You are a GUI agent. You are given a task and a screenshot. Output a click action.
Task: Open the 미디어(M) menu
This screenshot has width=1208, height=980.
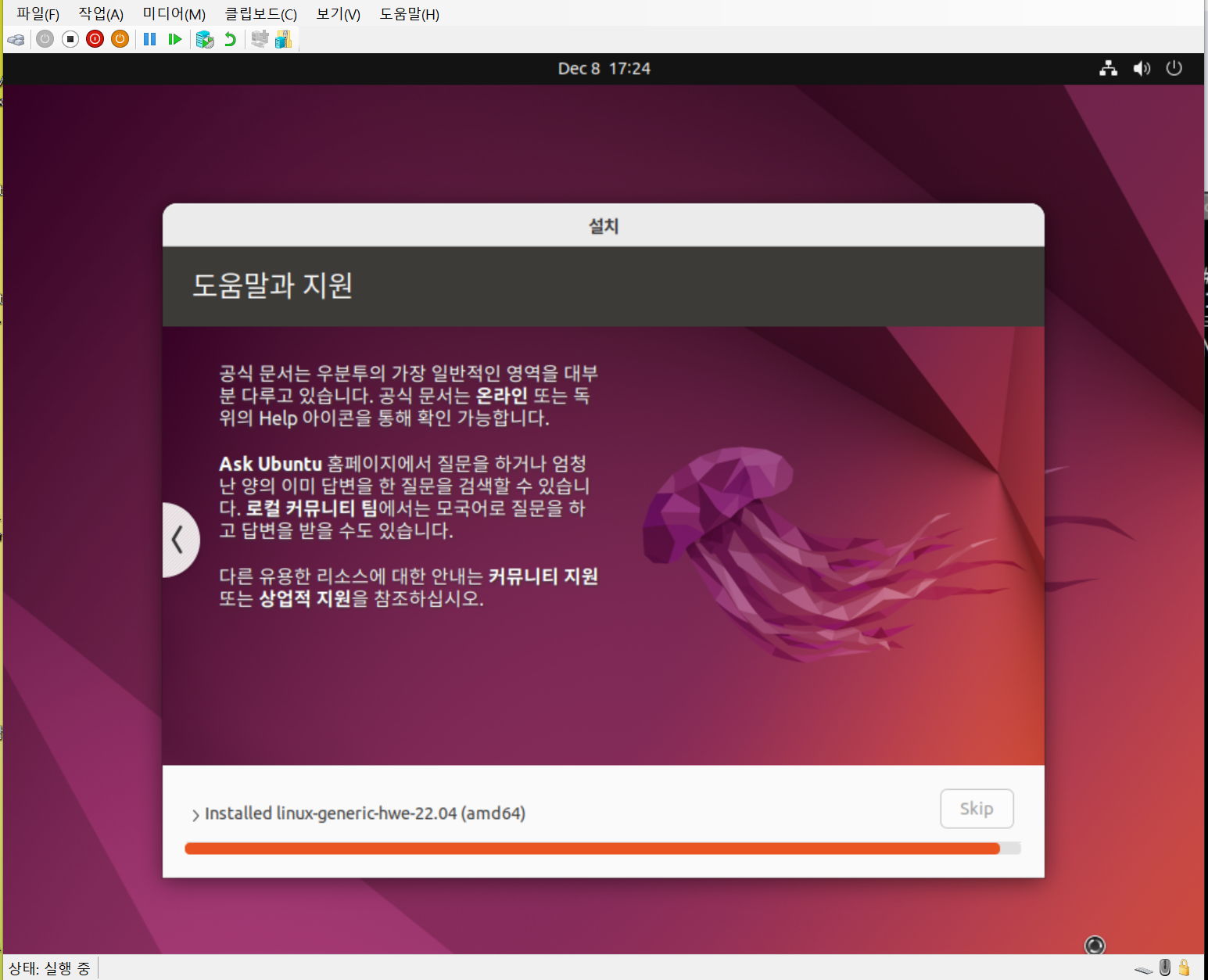(174, 14)
